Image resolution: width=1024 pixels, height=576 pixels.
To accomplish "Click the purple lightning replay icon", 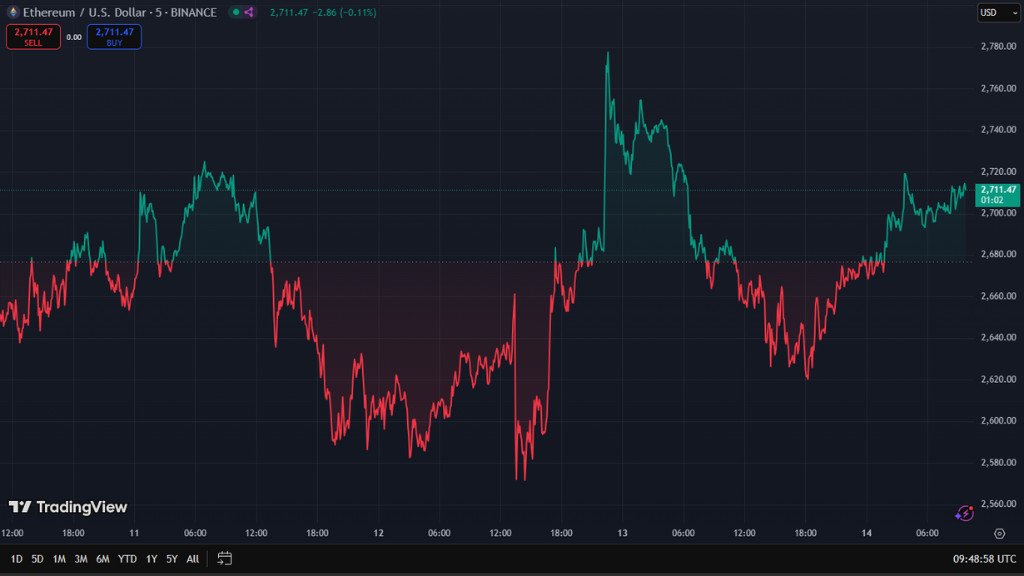I will coord(964,513).
